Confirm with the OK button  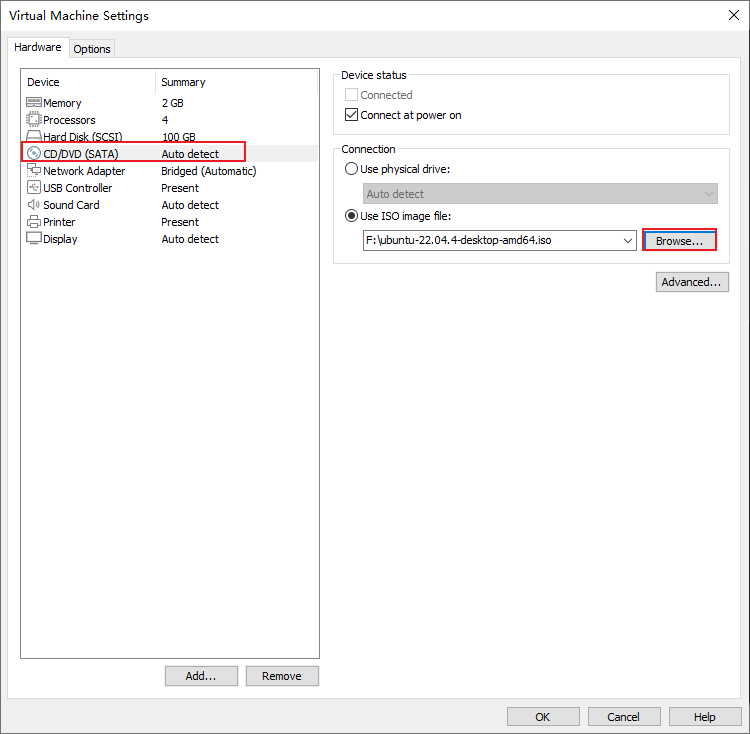[543, 717]
